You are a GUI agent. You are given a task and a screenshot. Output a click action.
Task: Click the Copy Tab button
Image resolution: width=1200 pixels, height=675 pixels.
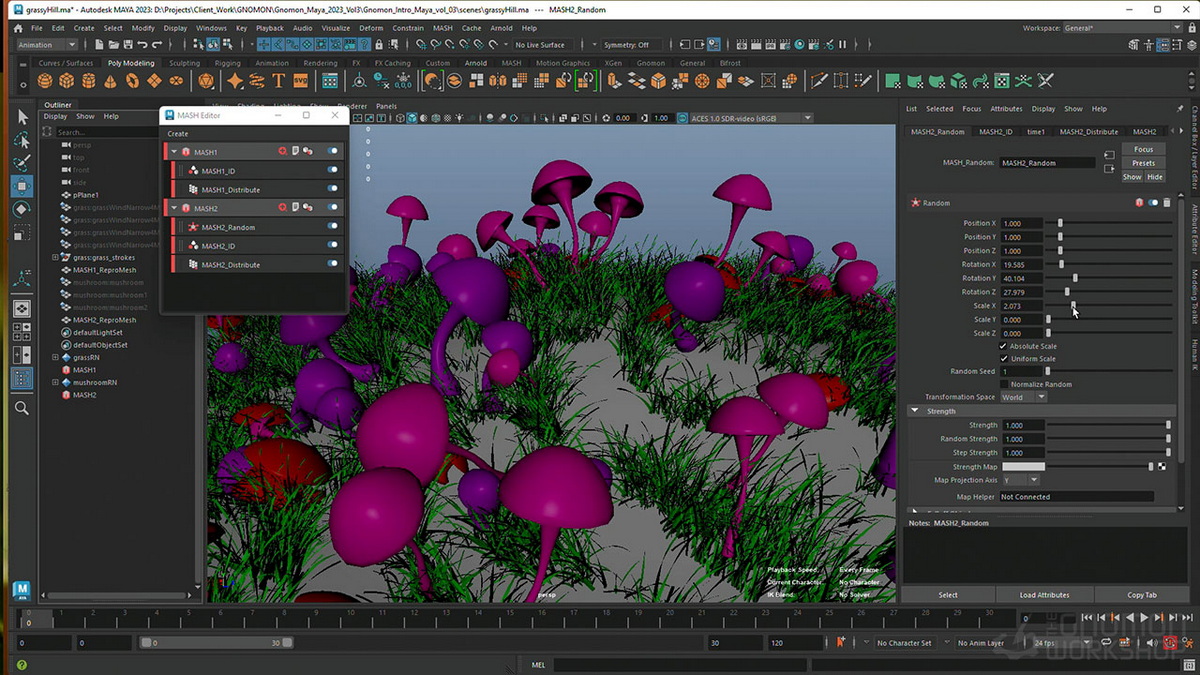tap(1142, 595)
